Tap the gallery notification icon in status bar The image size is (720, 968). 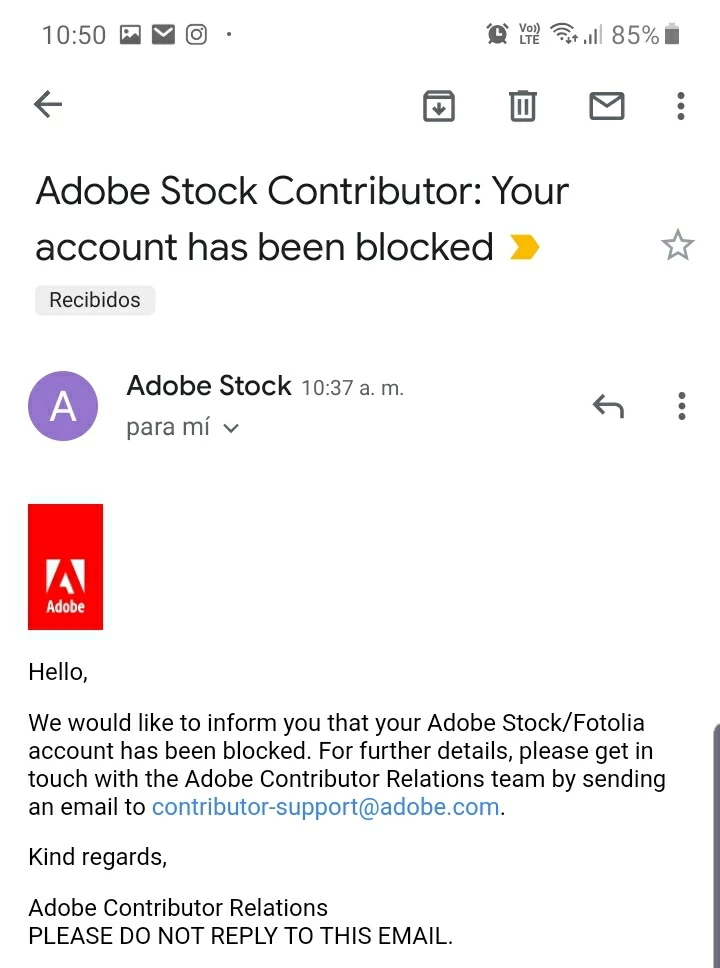tap(130, 35)
